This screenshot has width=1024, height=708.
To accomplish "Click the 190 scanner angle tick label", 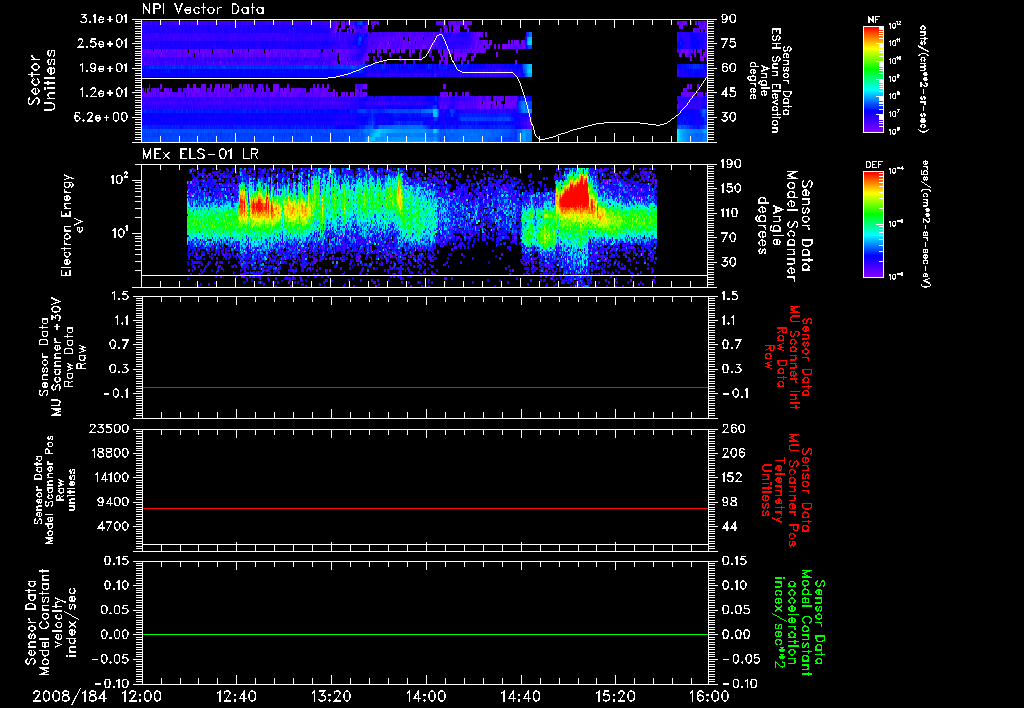I will (x=732, y=164).
